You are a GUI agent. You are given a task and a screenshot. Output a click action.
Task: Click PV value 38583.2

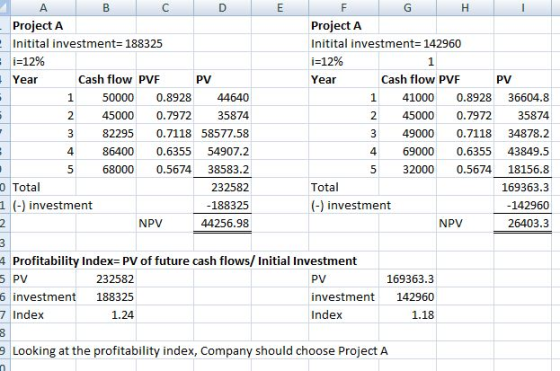point(228,169)
